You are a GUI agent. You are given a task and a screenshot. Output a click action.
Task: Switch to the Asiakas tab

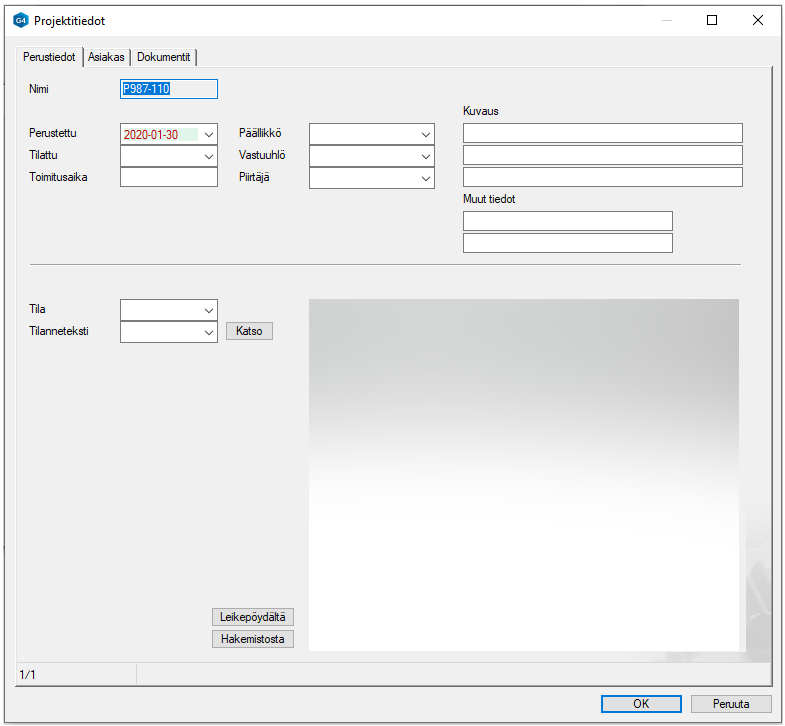[x=106, y=57]
